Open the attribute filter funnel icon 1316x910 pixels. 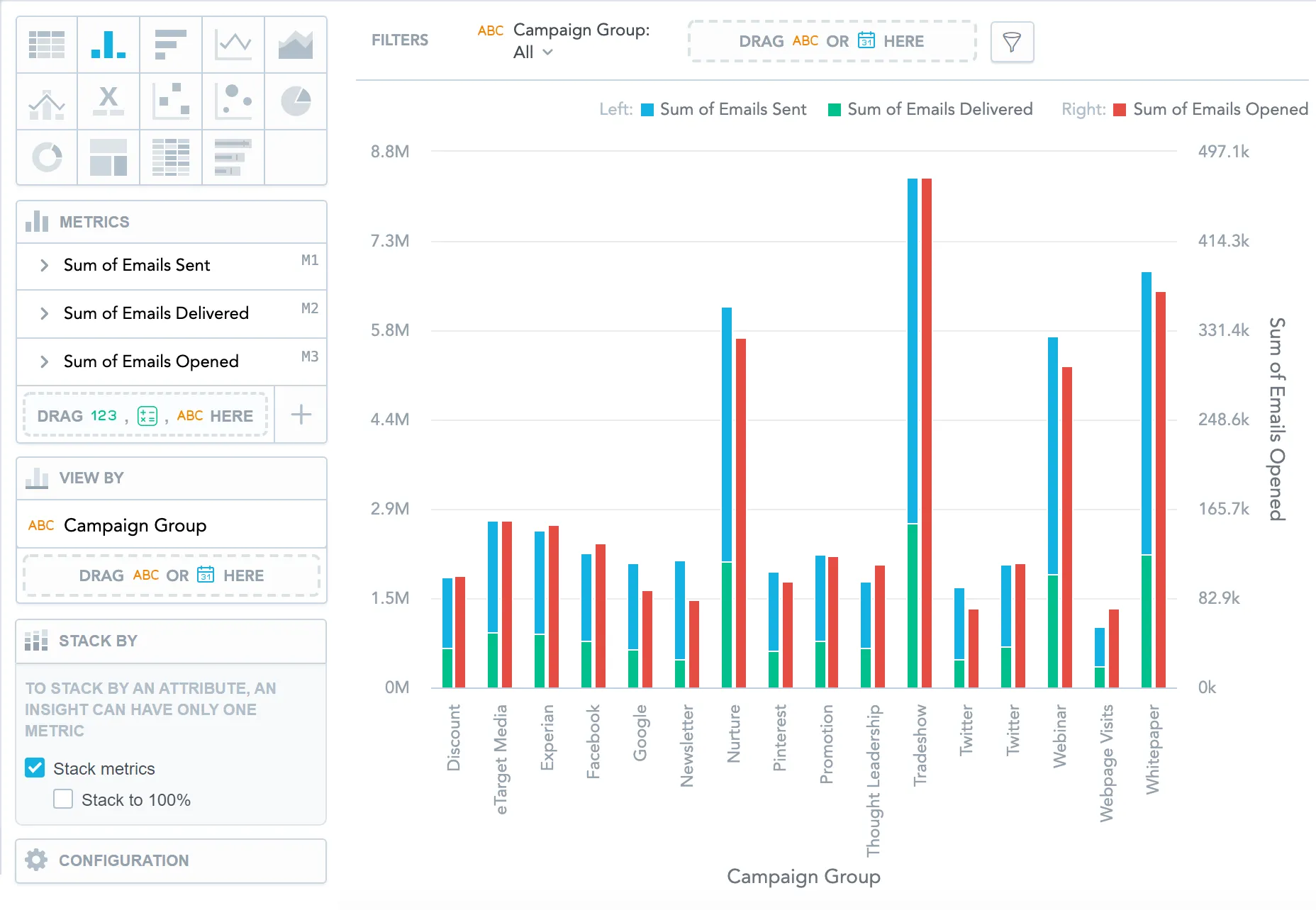(1012, 42)
